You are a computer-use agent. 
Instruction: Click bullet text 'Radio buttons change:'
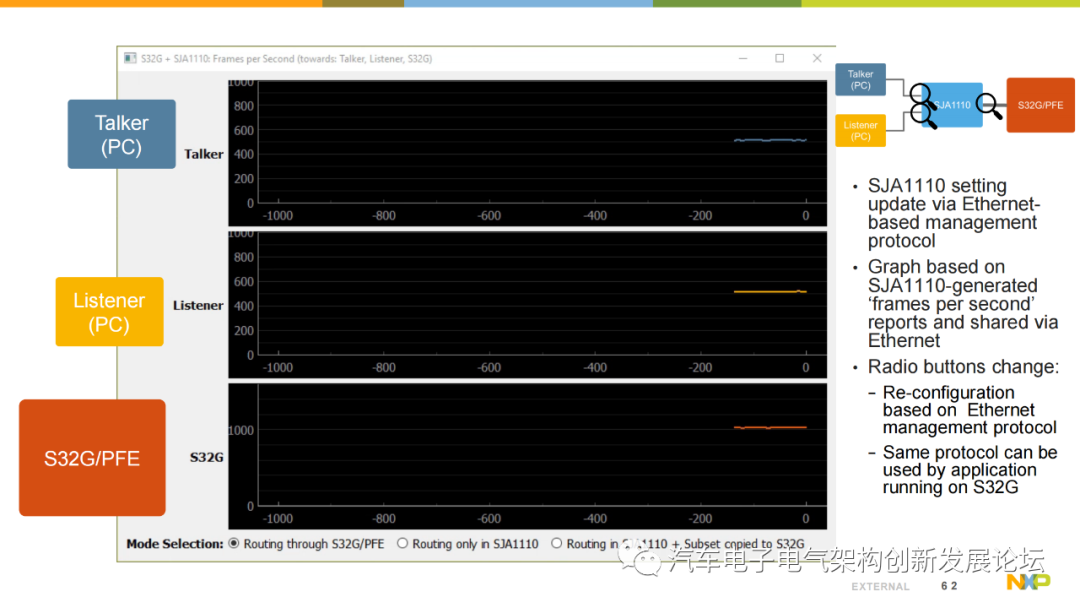(963, 366)
